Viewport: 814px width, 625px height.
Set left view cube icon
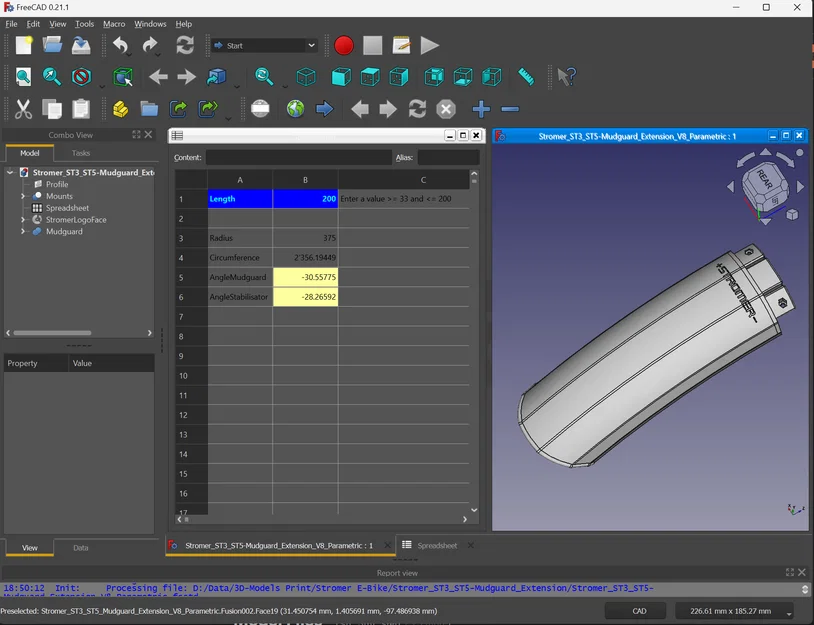pyautogui.click(x=492, y=77)
